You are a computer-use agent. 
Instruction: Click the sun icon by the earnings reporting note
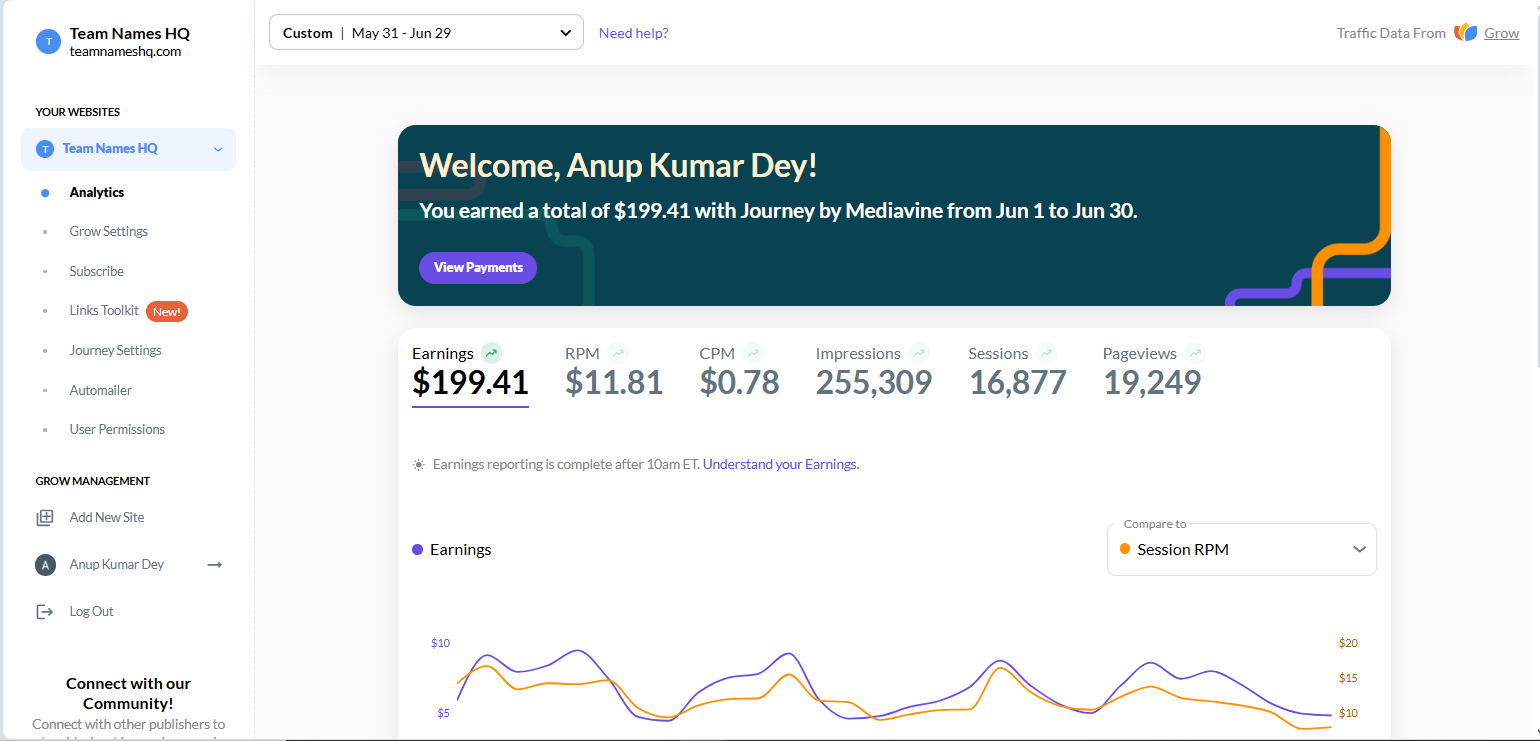point(419,465)
